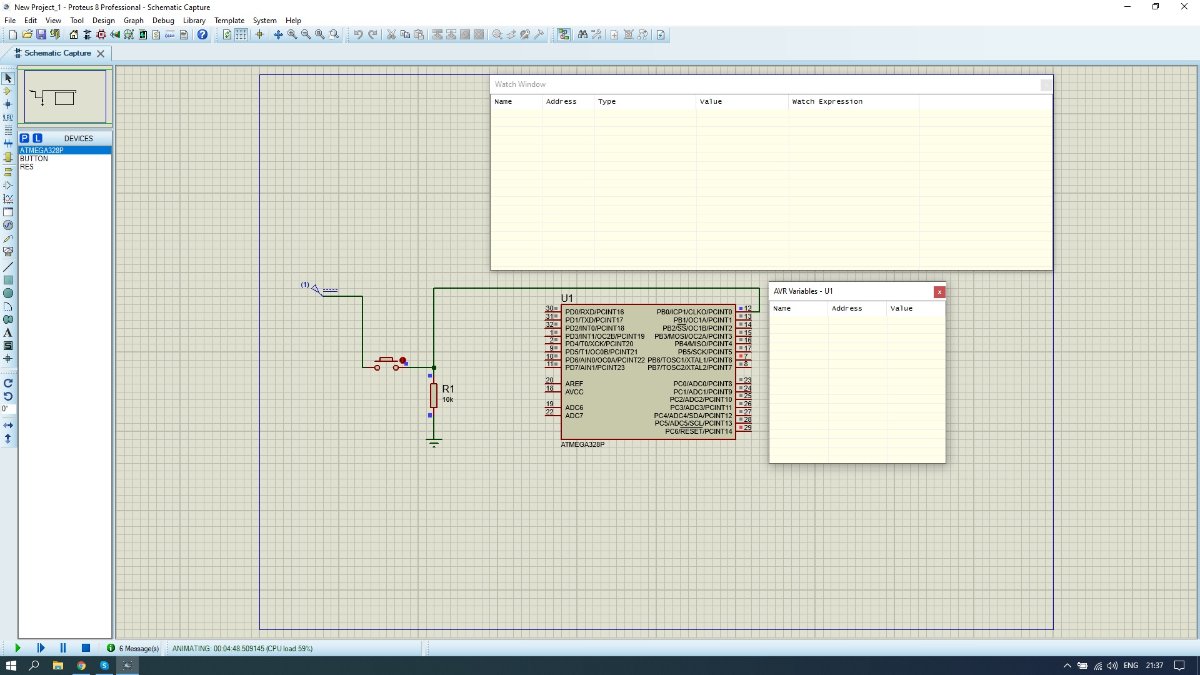Screen dimensions: 1200x675
Task: Open the System menu
Action: [x=264, y=20]
